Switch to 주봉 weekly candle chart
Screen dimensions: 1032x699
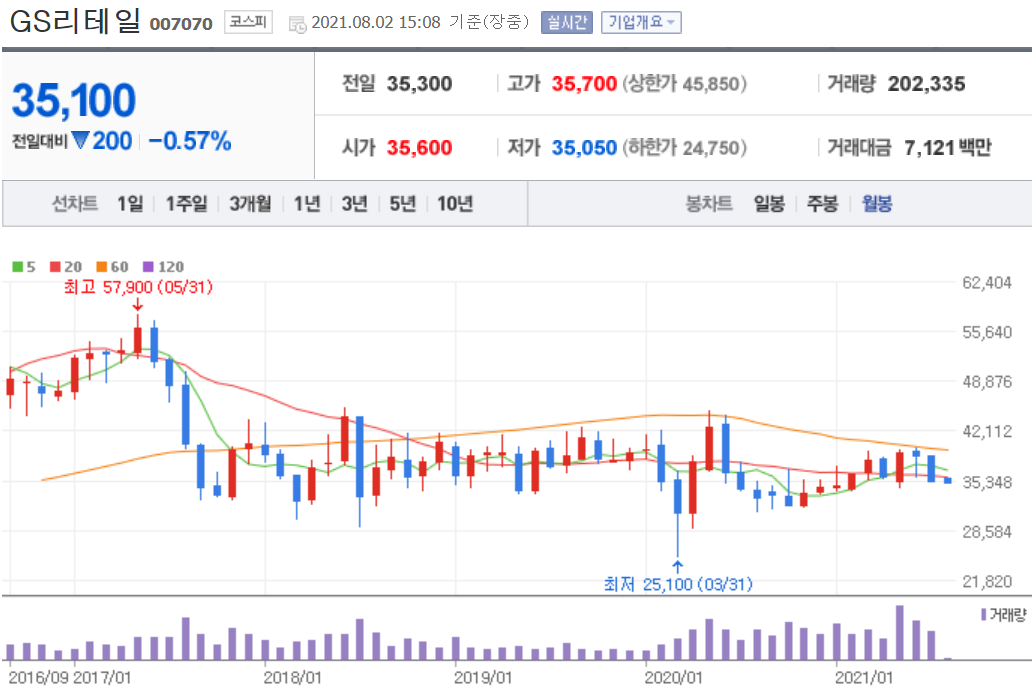[823, 204]
